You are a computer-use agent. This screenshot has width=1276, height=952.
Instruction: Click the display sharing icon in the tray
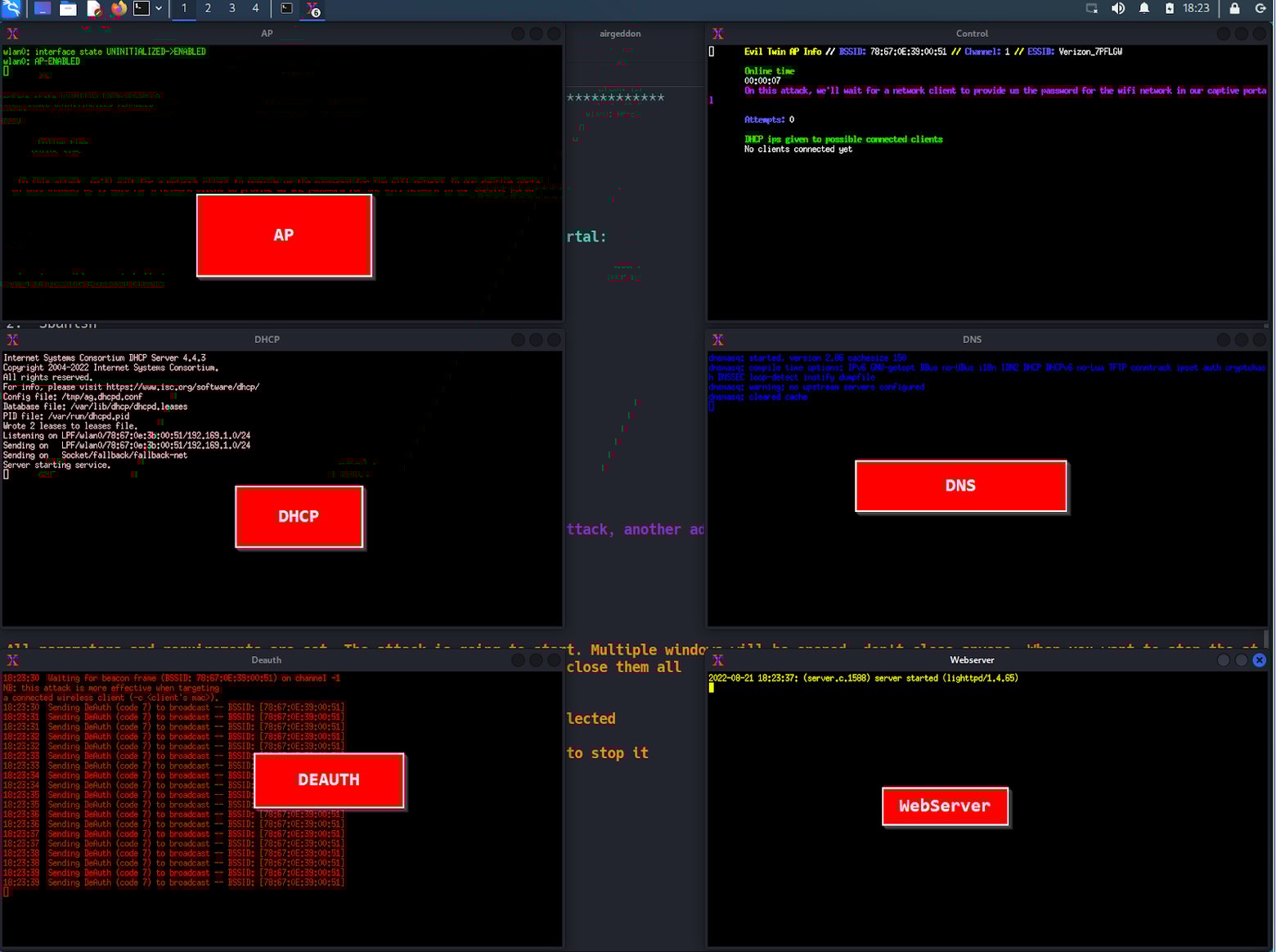click(1091, 8)
